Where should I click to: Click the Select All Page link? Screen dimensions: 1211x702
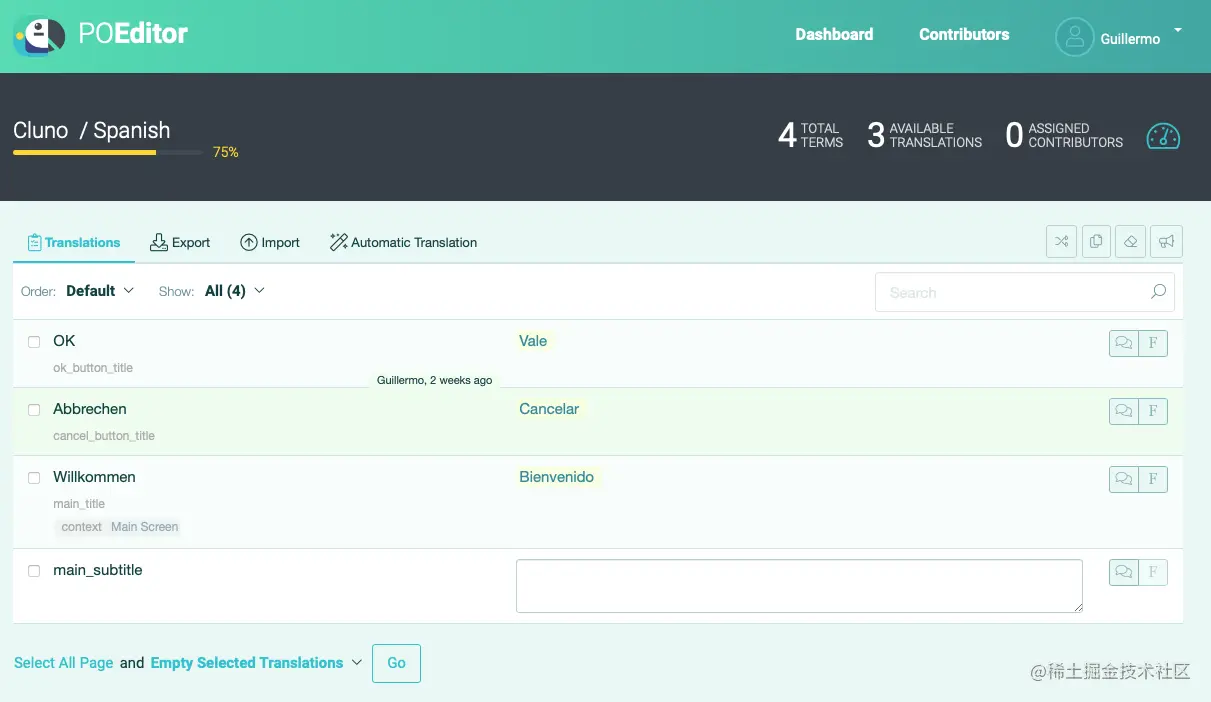pyautogui.click(x=64, y=663)
